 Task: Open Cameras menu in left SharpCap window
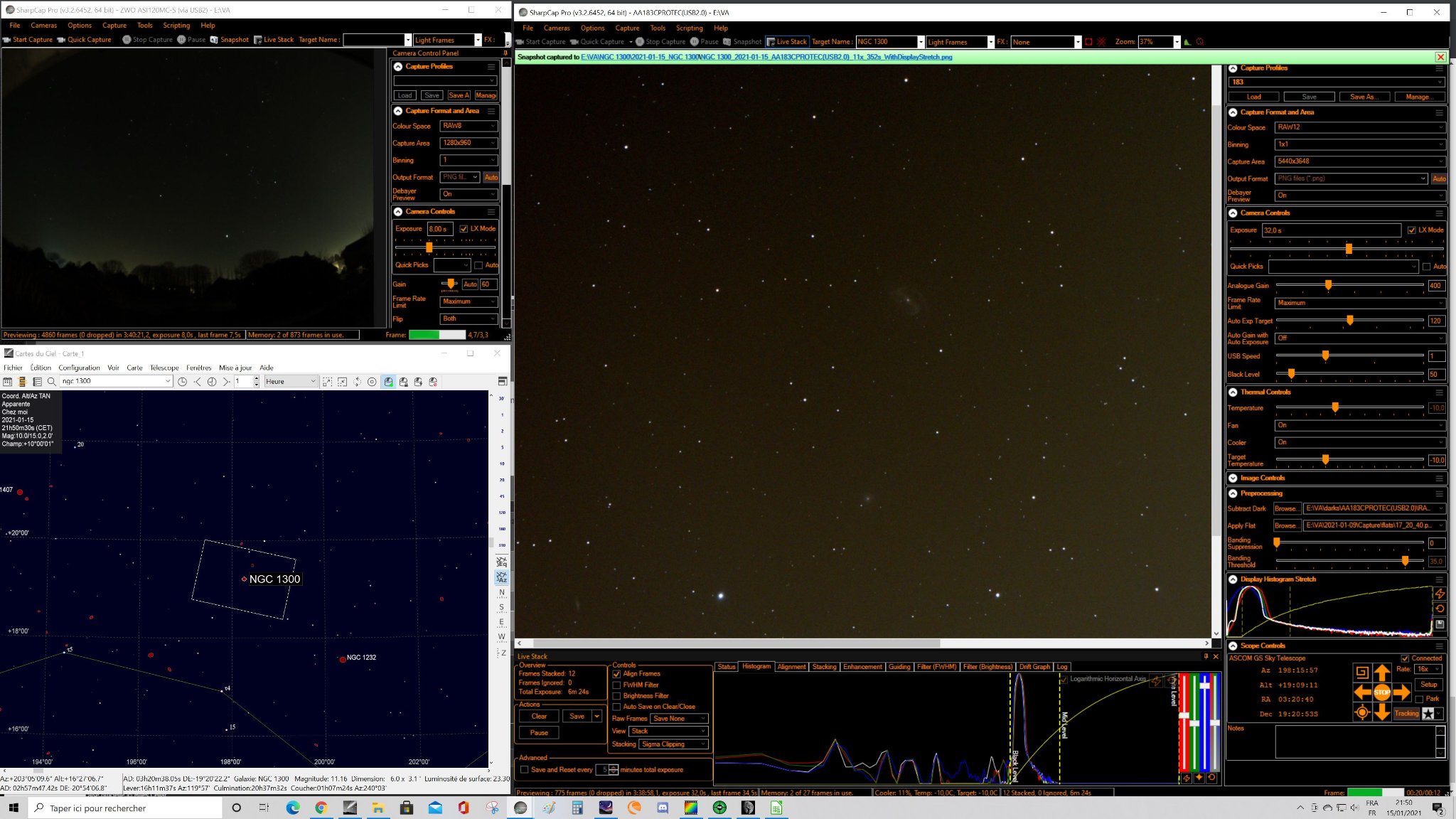(44, 26)
